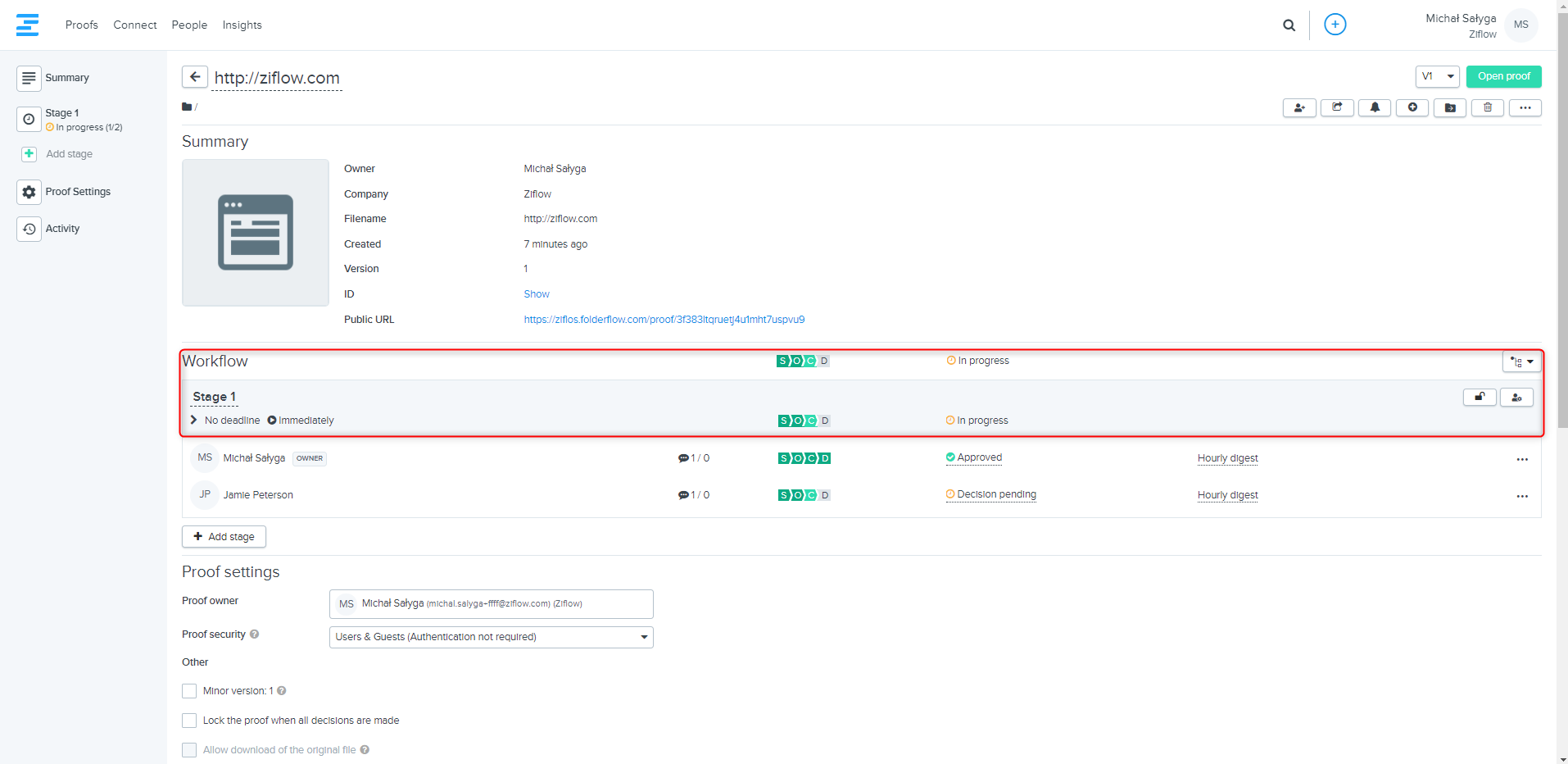Image resolution: width=1568 pixels, height=764 pixels.
Task: Open the V1 version dropdown
Action: tap(1437, 76)
